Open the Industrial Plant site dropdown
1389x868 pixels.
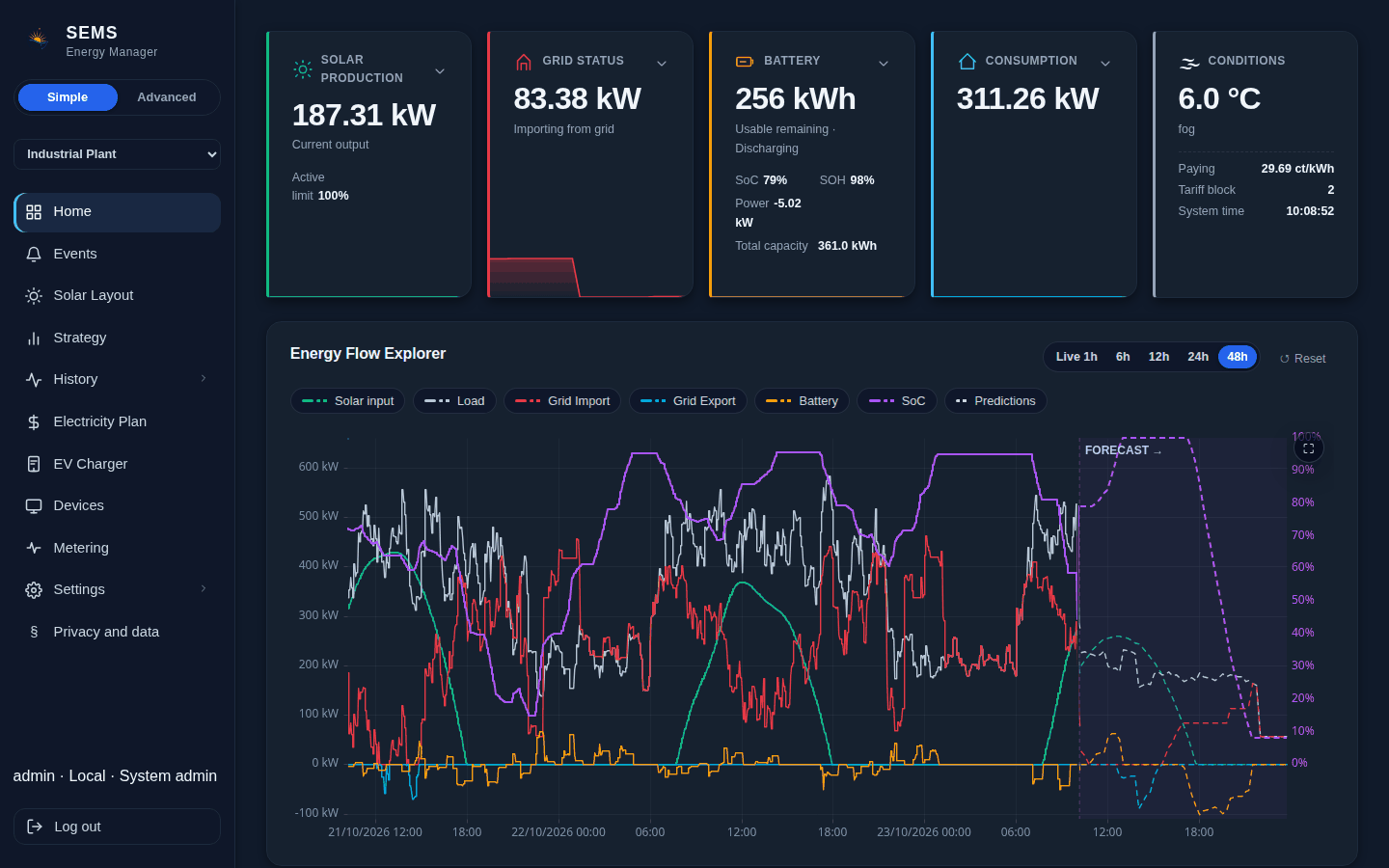(117, 154)
